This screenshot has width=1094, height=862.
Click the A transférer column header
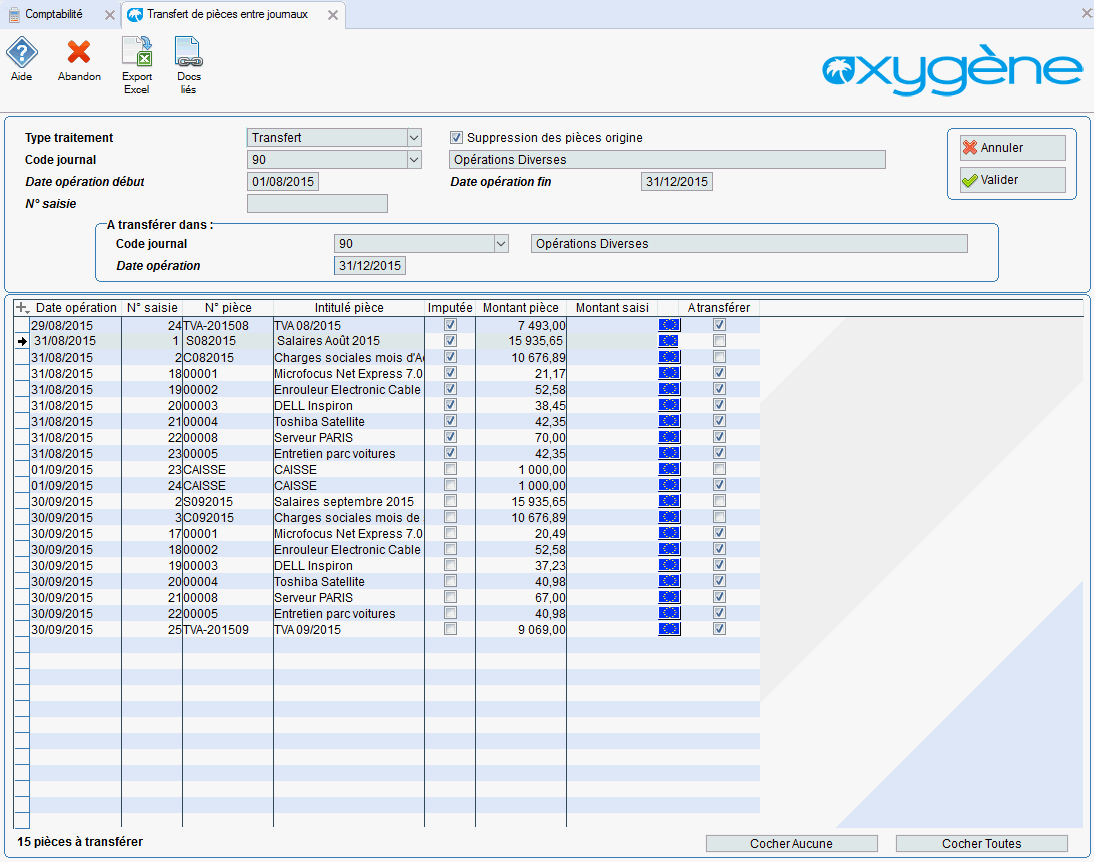[x=719, y=308]
